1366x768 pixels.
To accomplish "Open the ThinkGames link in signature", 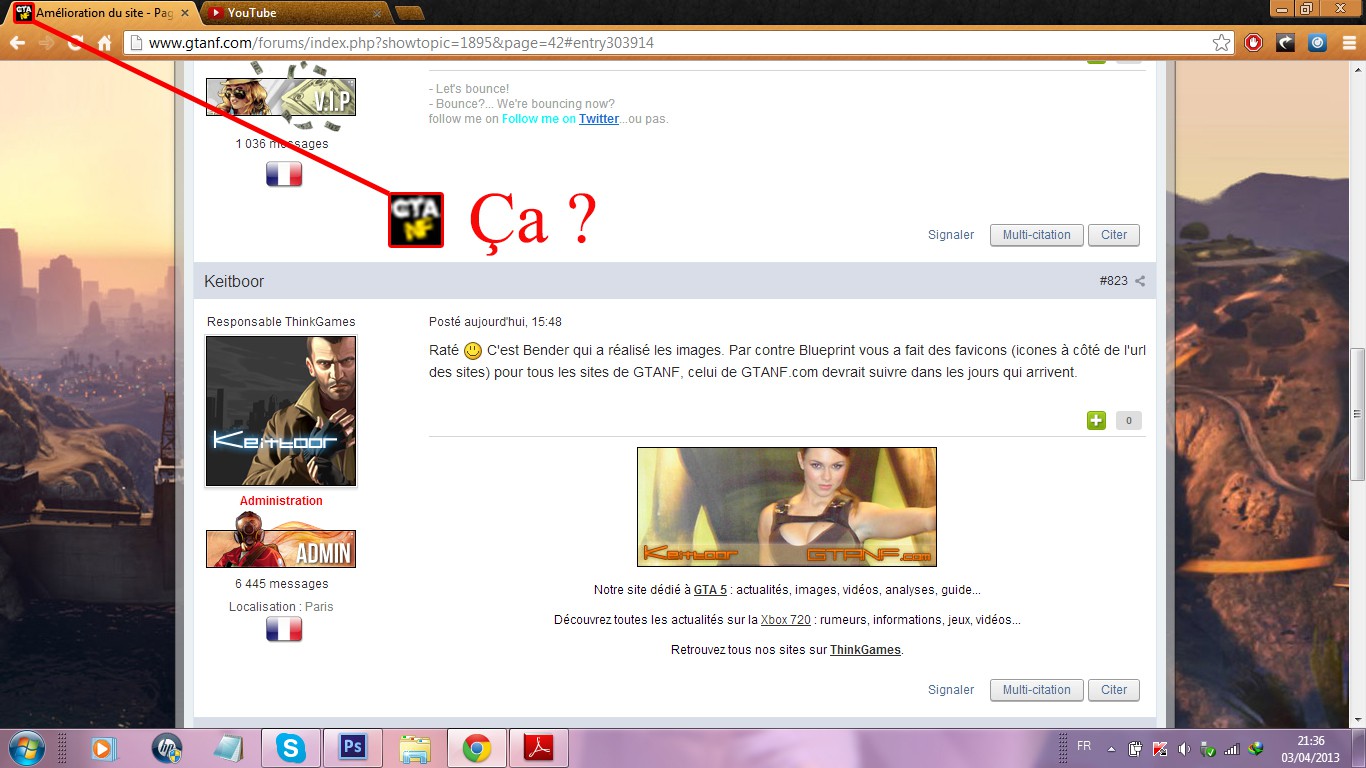I will coord(865,650).
